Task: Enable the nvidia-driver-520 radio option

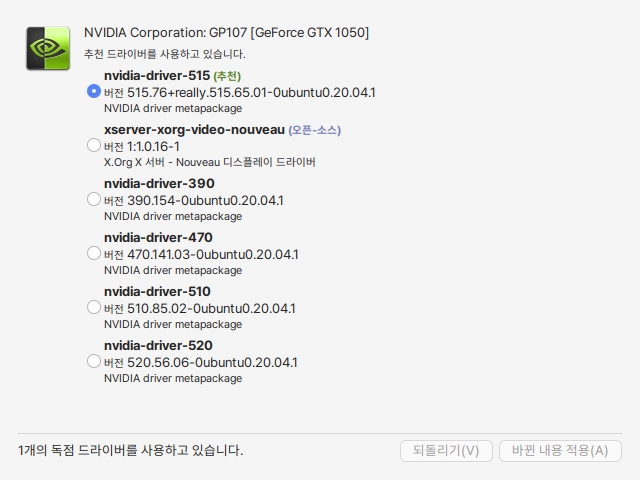Action: (x=94, y=361)
